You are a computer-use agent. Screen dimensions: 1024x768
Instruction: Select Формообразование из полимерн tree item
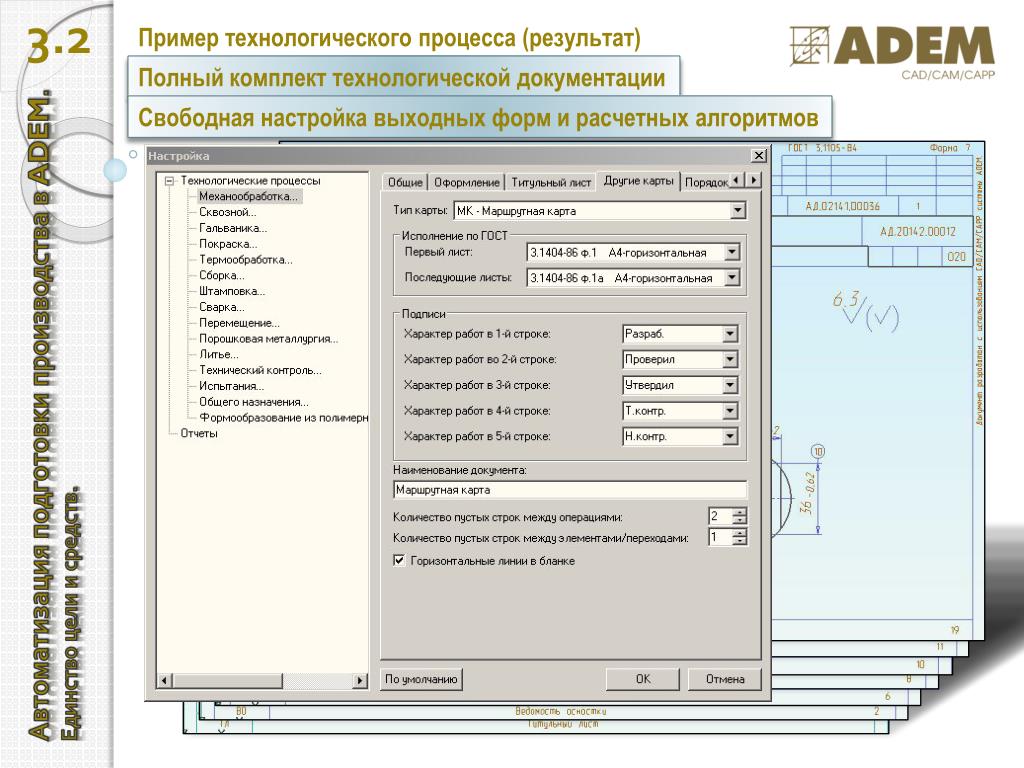(283, 417)
